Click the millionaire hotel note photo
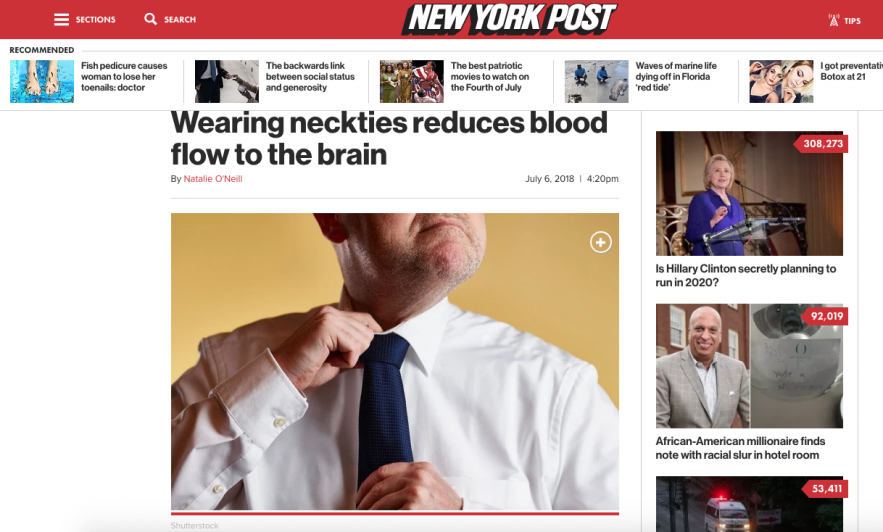This screenshot has width=883, height=532. click(x=749, y=366)
